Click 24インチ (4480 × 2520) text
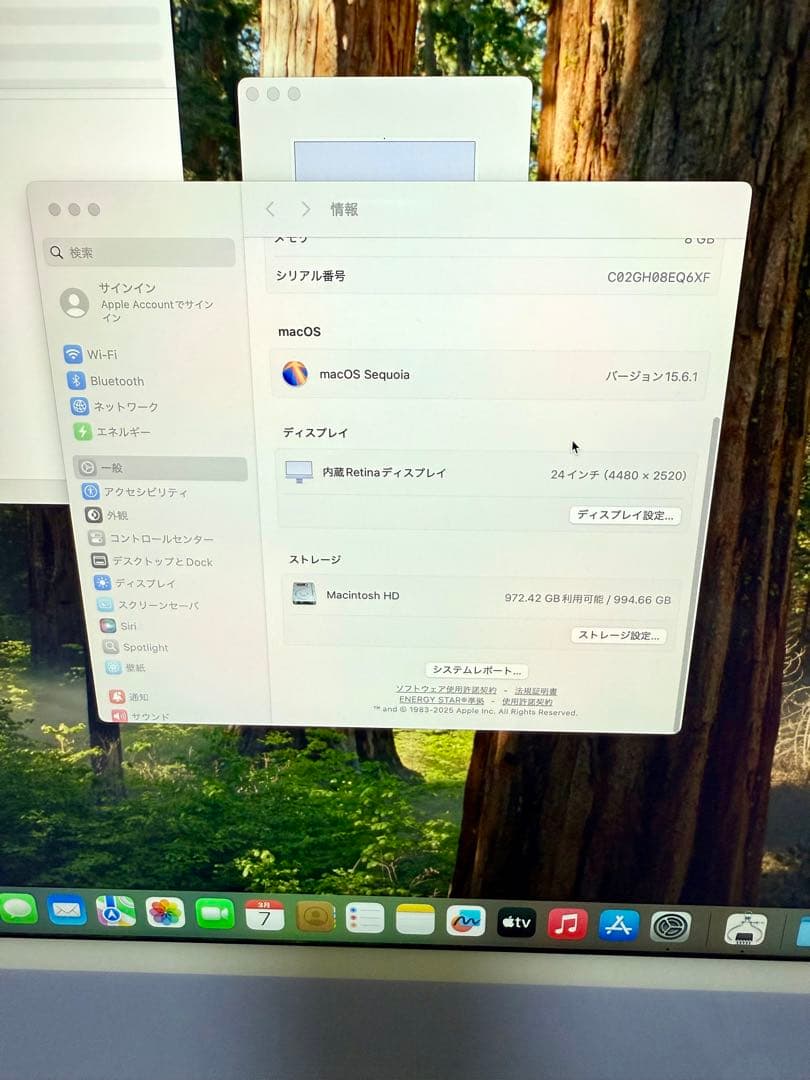 [x=618, y=475]
